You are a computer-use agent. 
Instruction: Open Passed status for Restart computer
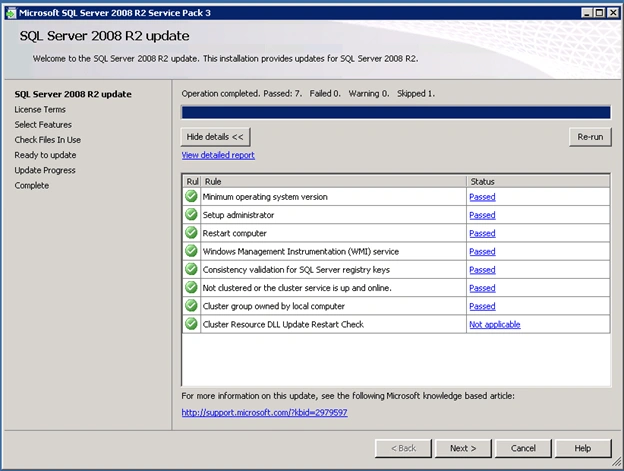[x=482, y=234]
